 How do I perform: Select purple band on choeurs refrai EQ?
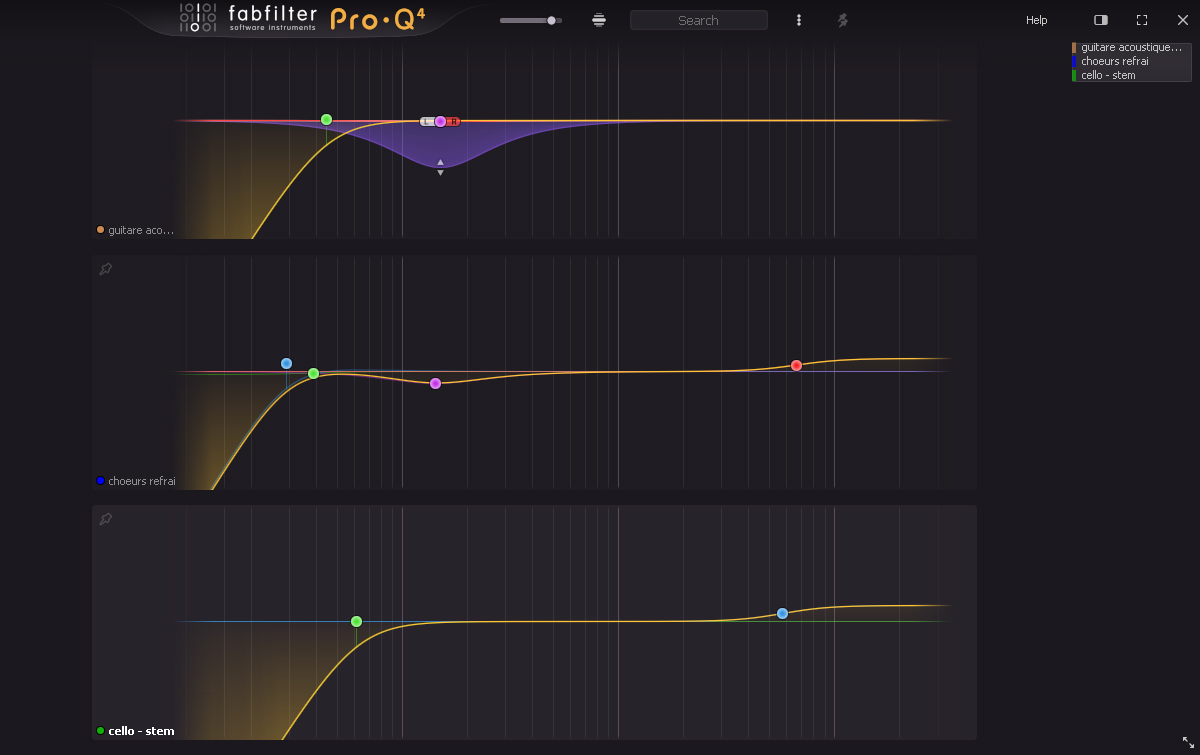pos(435,383)
